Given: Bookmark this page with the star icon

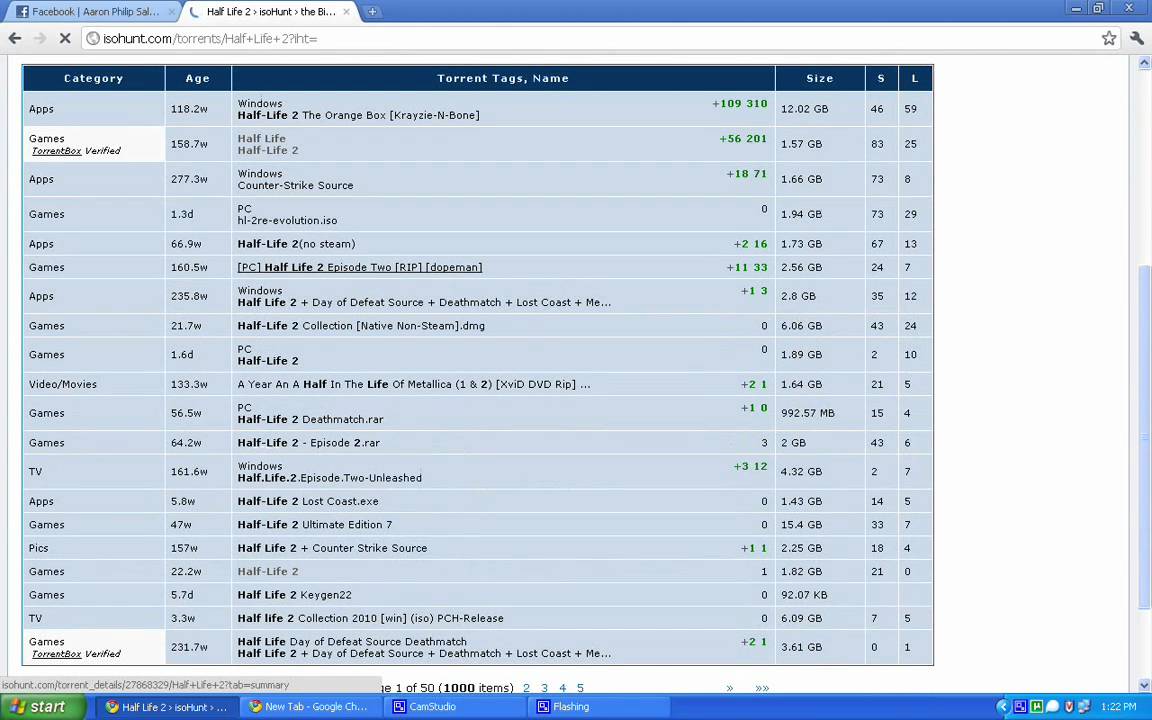Looking at the screenshot, I should click(x=1109, y=38).
